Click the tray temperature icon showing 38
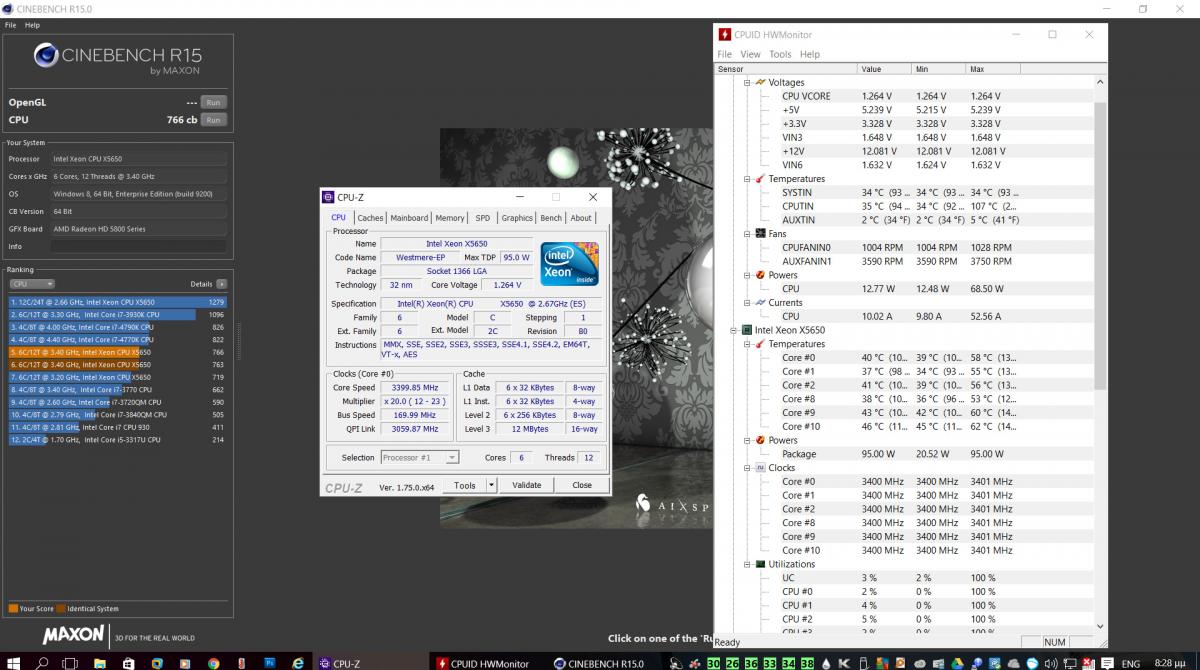The height and width of the screenshot is (670, 1200). (x=807, y=663)
